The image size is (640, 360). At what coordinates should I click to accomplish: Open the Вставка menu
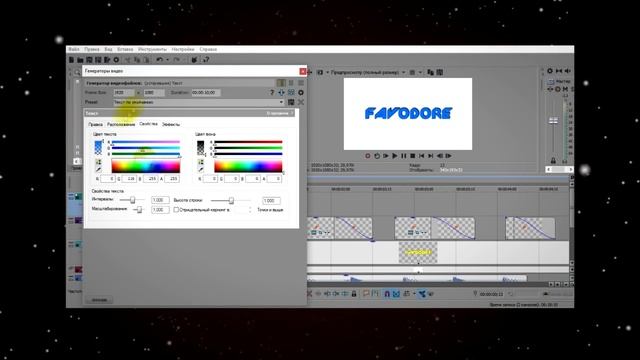(125, 49)
